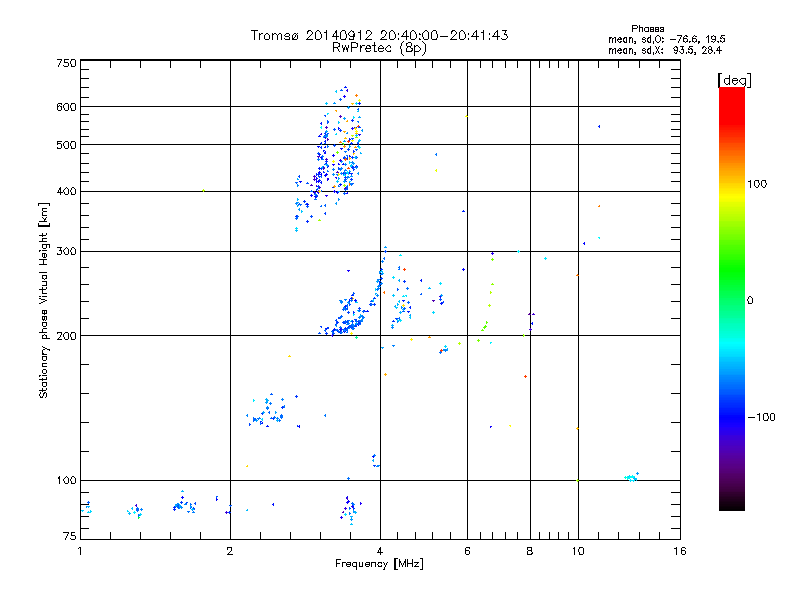
Task: Click the x-axis '10' tick label
Action: [578, 551]
